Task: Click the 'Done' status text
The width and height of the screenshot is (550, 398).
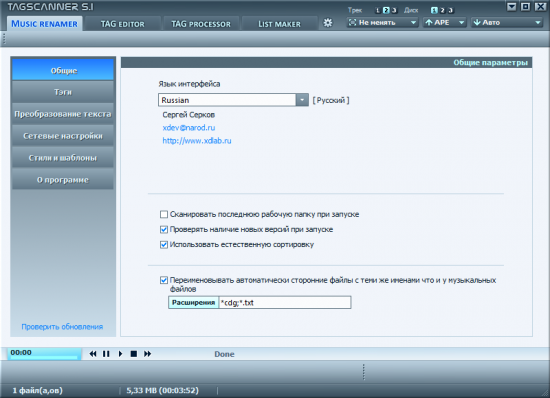Action: point(224,354)
